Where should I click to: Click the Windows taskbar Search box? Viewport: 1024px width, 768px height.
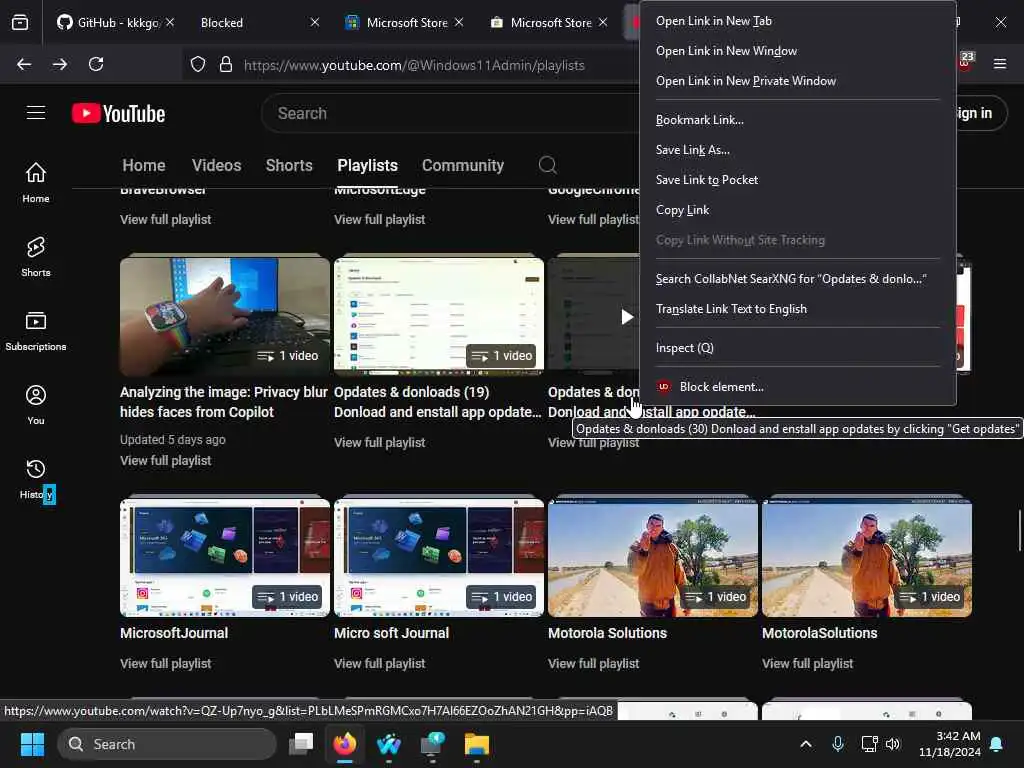[x=167, y=744]
